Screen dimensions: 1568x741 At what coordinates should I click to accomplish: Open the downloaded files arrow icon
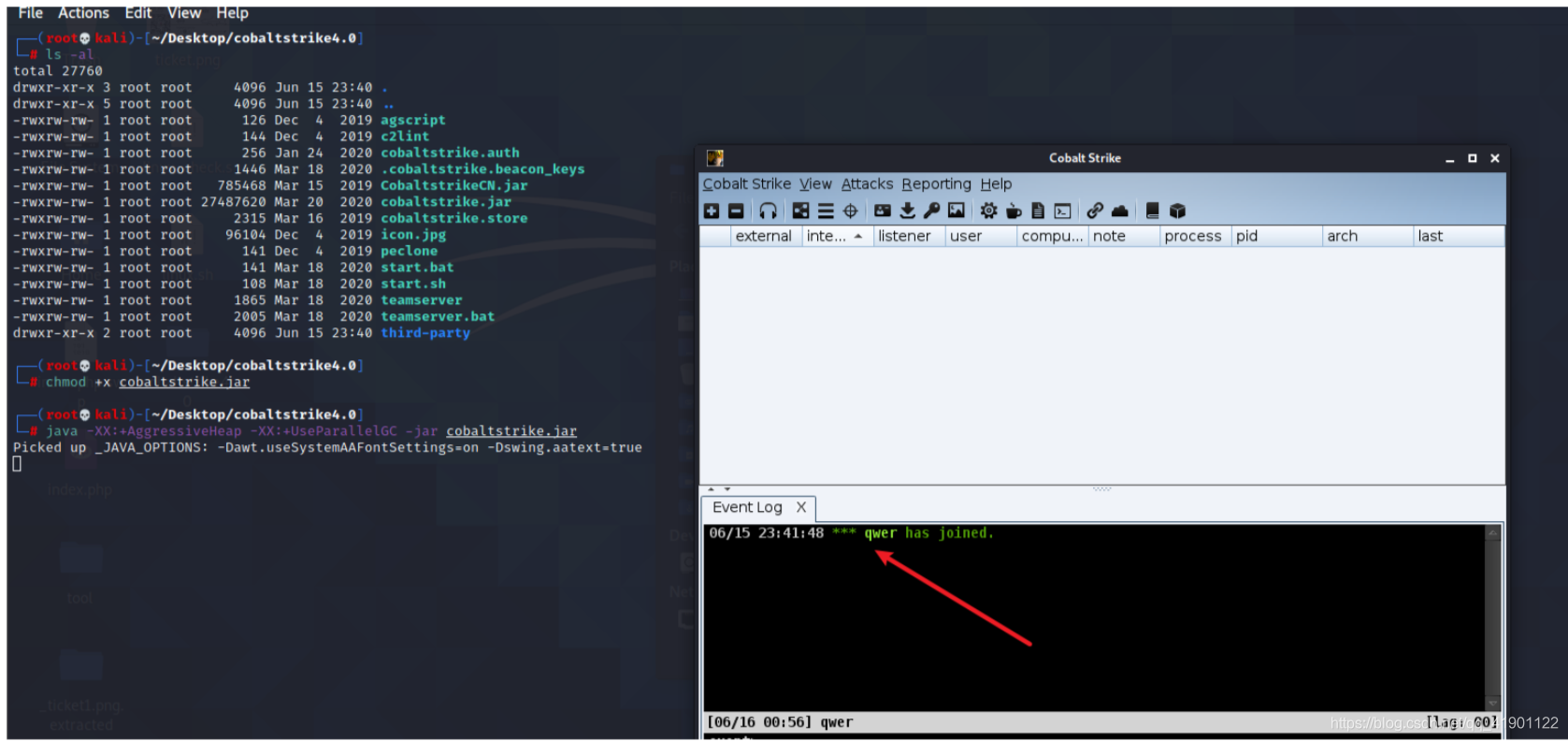click(907, 211)
